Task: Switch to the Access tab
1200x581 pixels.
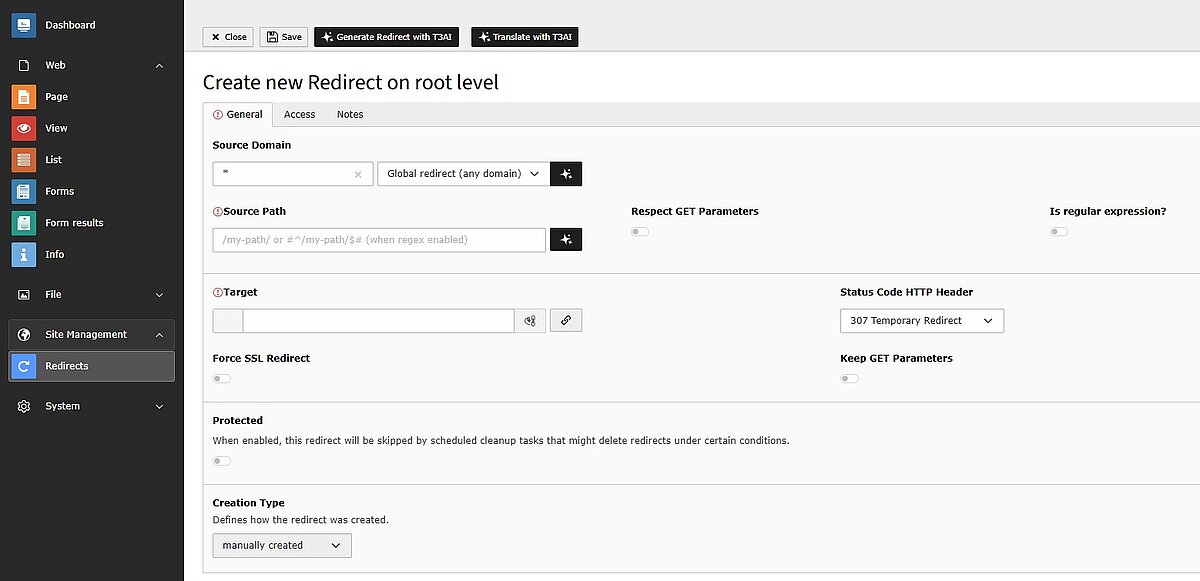Action: click(x=299, y=114)
